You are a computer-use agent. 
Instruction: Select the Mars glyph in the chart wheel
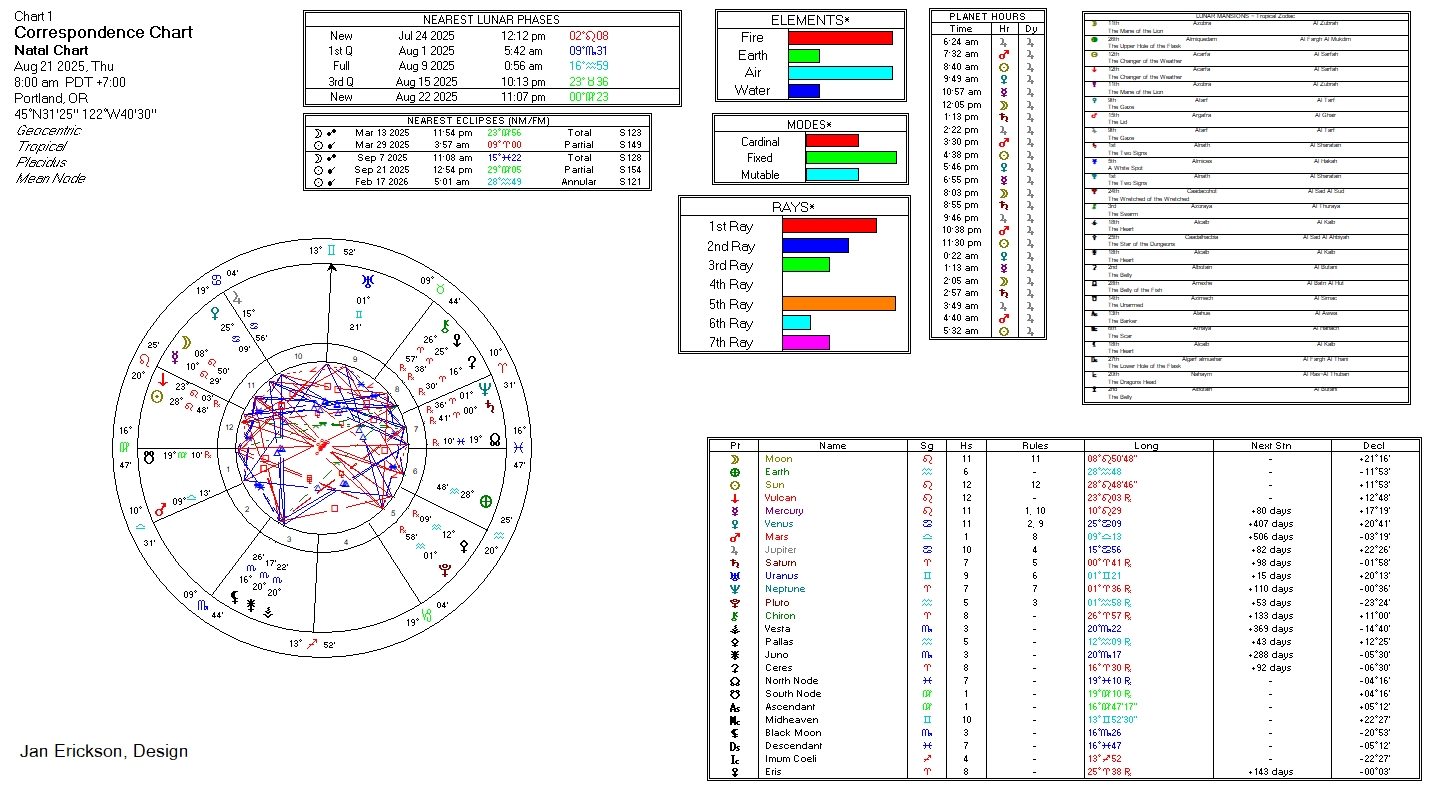tap(160, 510)
